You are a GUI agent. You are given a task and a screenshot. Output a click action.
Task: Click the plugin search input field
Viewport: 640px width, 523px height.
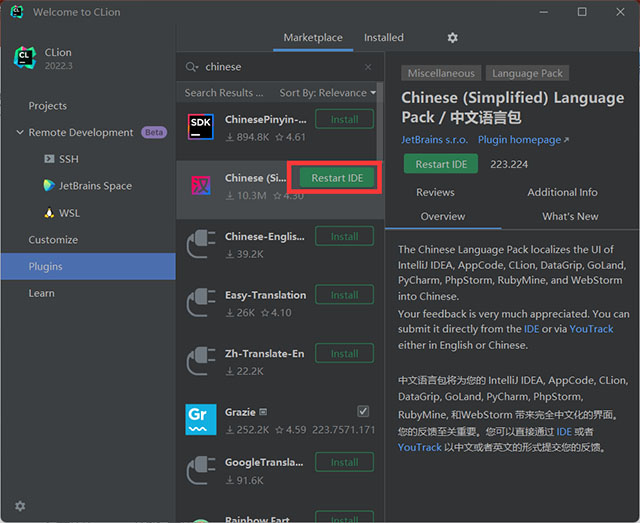coord(280,67)
